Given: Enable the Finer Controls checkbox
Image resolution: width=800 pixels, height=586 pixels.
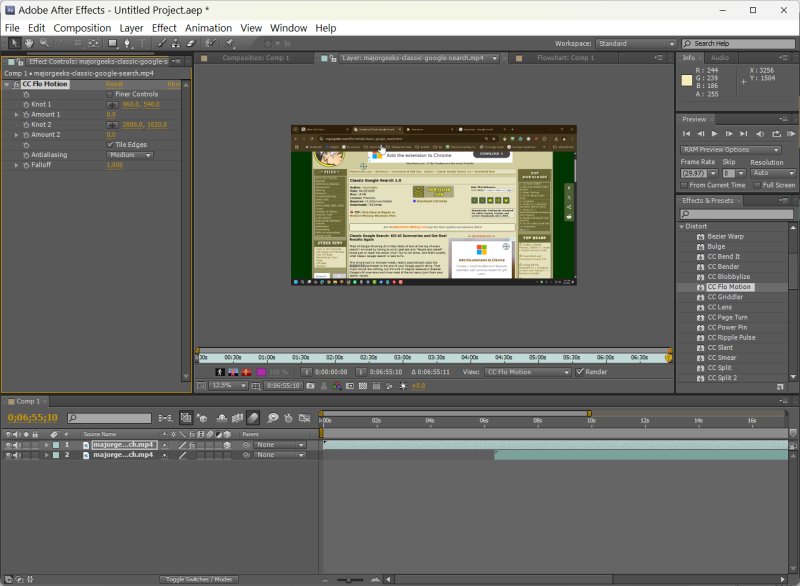Looking at the screenshot, I should click(x=110, y=94).
